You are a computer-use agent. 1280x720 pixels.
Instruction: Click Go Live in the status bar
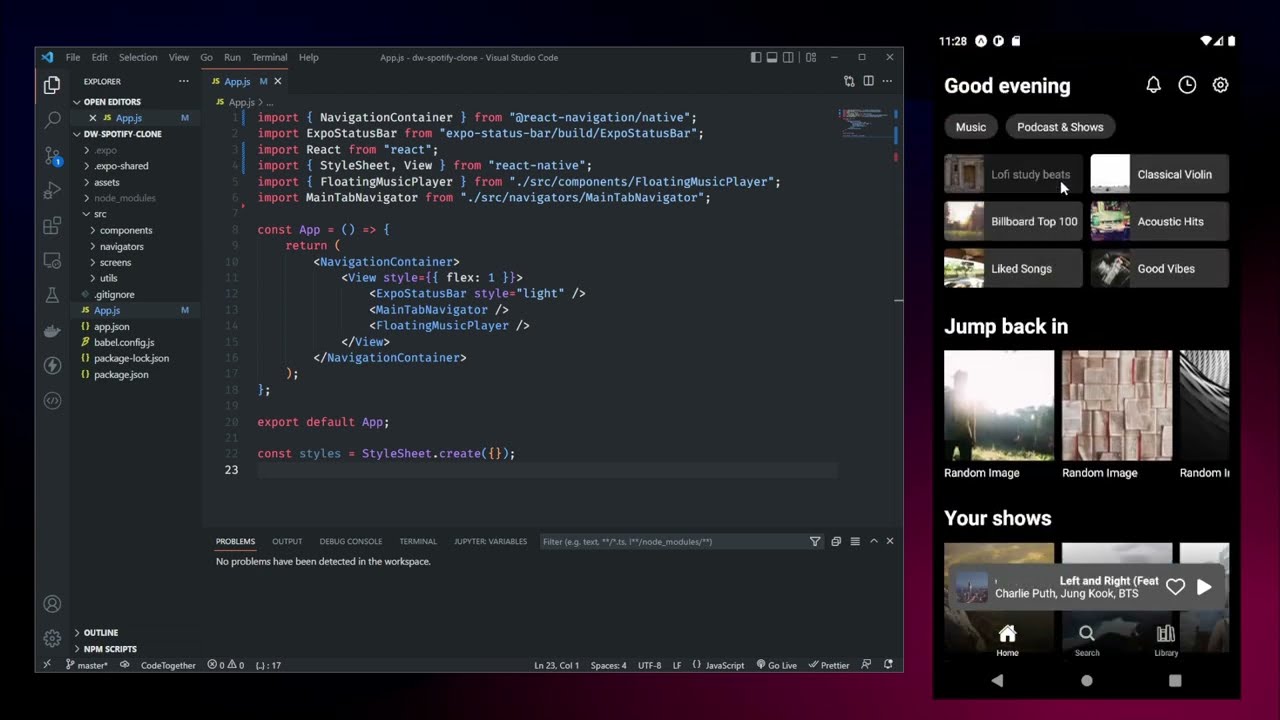[777, 665]
